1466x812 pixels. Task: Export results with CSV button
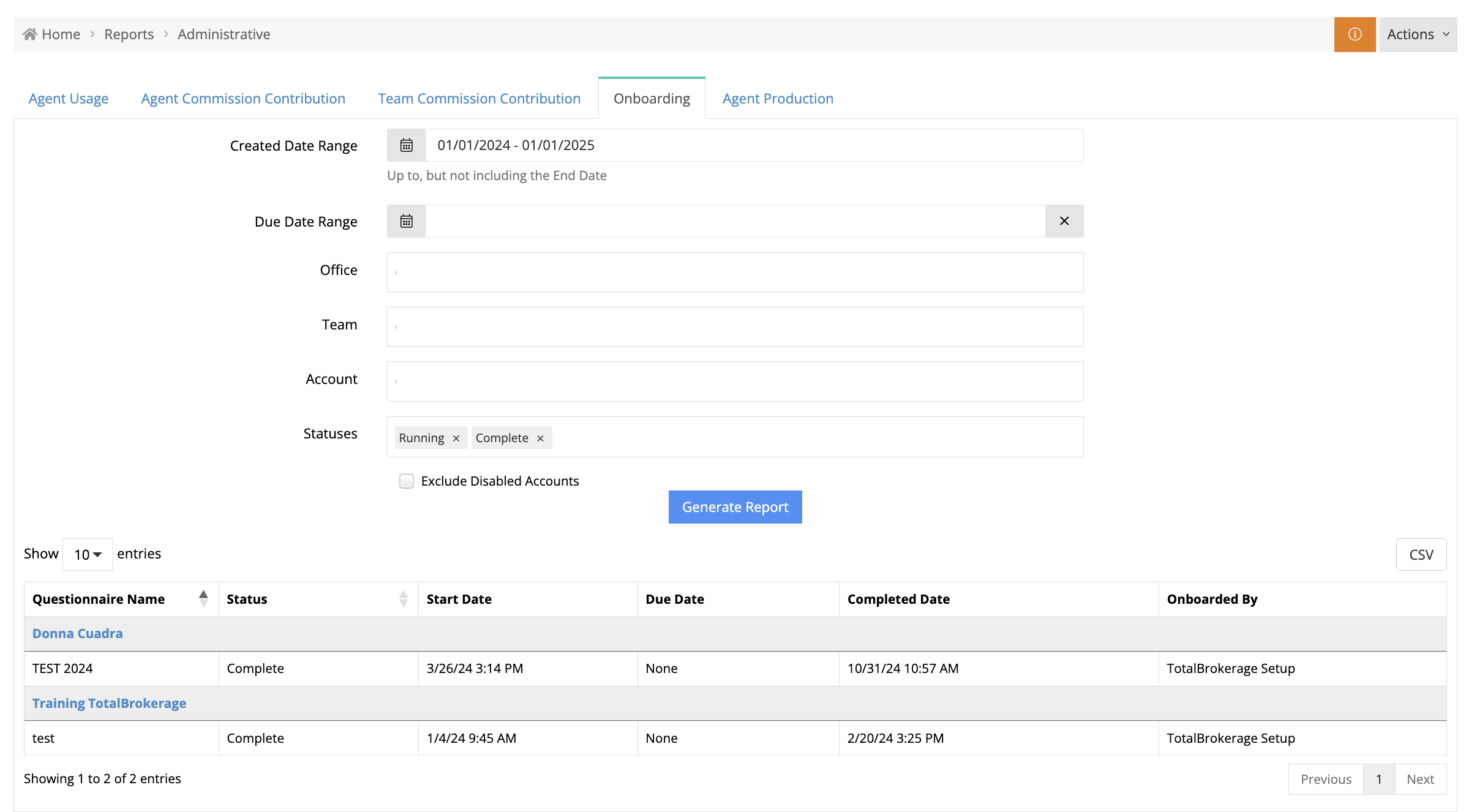(1421, 555)
